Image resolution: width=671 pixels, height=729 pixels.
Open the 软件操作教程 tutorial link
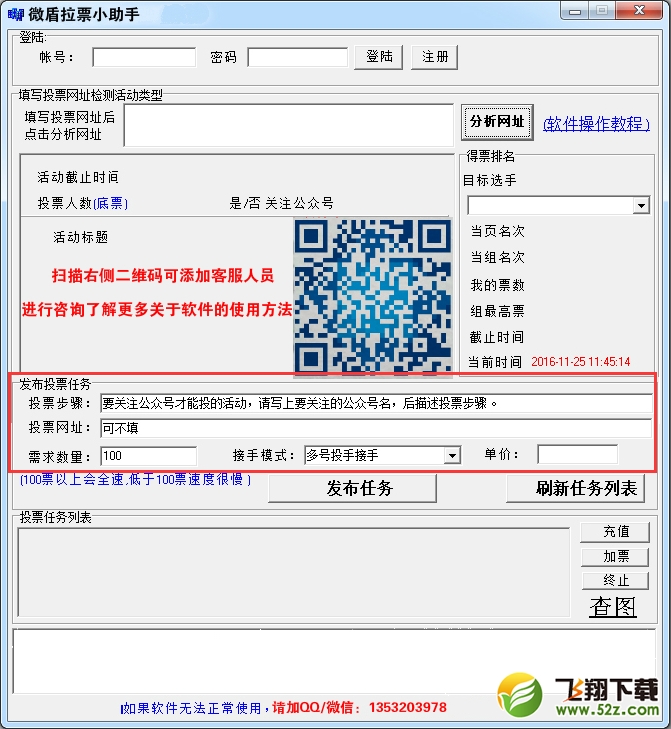596,124
